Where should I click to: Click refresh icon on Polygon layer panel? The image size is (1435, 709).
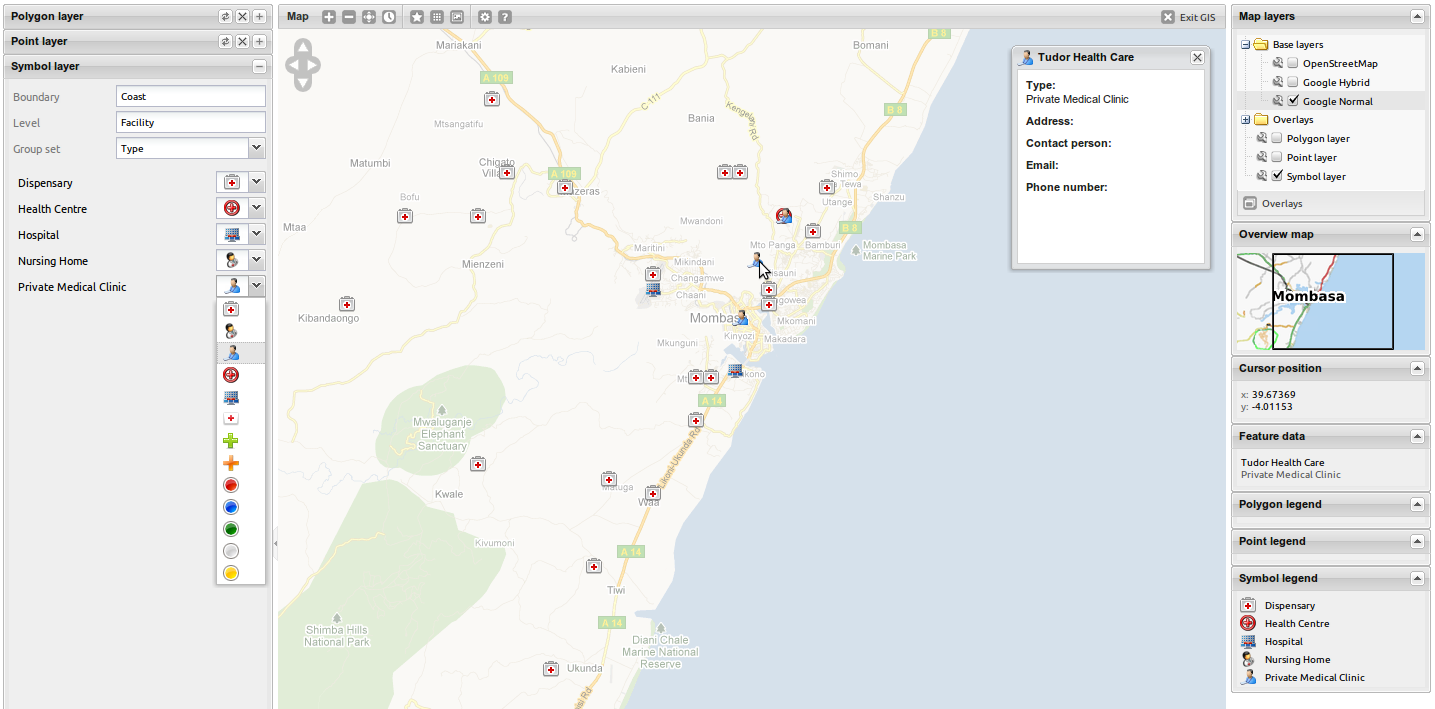pyautogui.click(x=225, y=16)
